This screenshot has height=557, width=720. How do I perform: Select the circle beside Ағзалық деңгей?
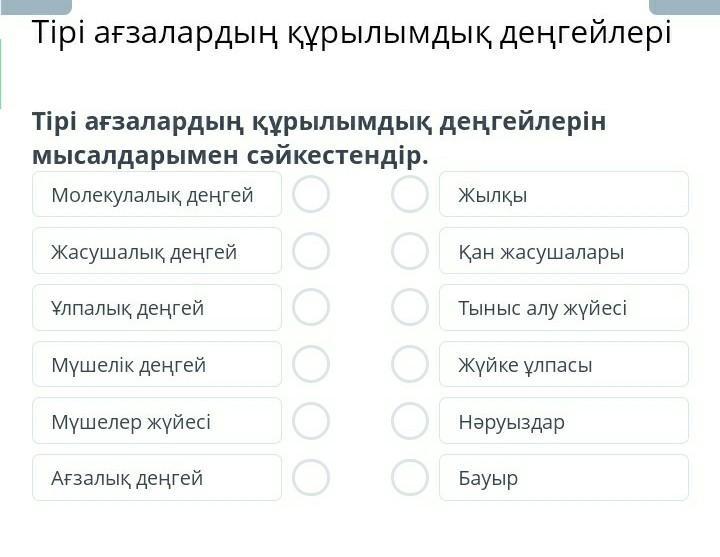[311, 477]
